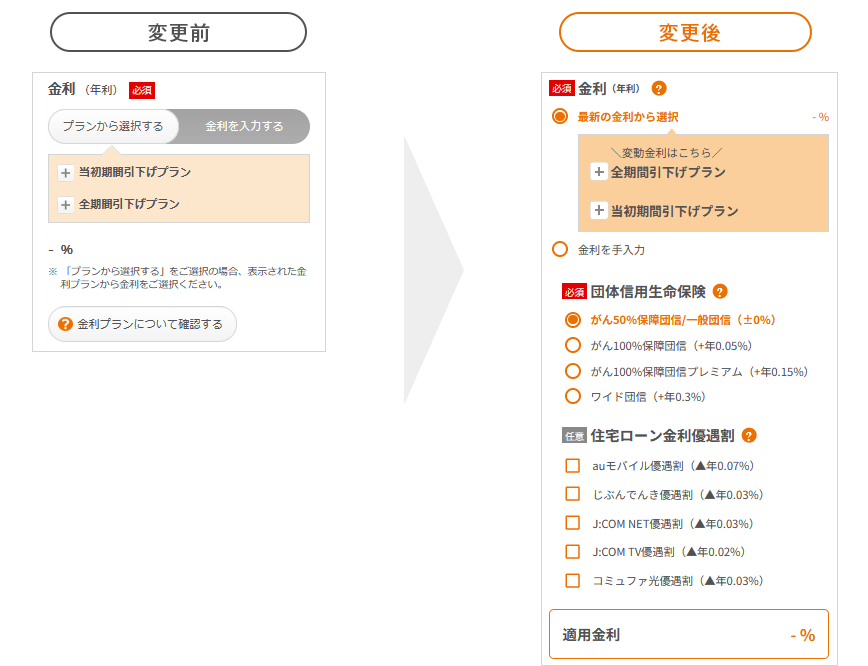Choose がん50%保障団信/一般団信 radio option

coord(573,320)
